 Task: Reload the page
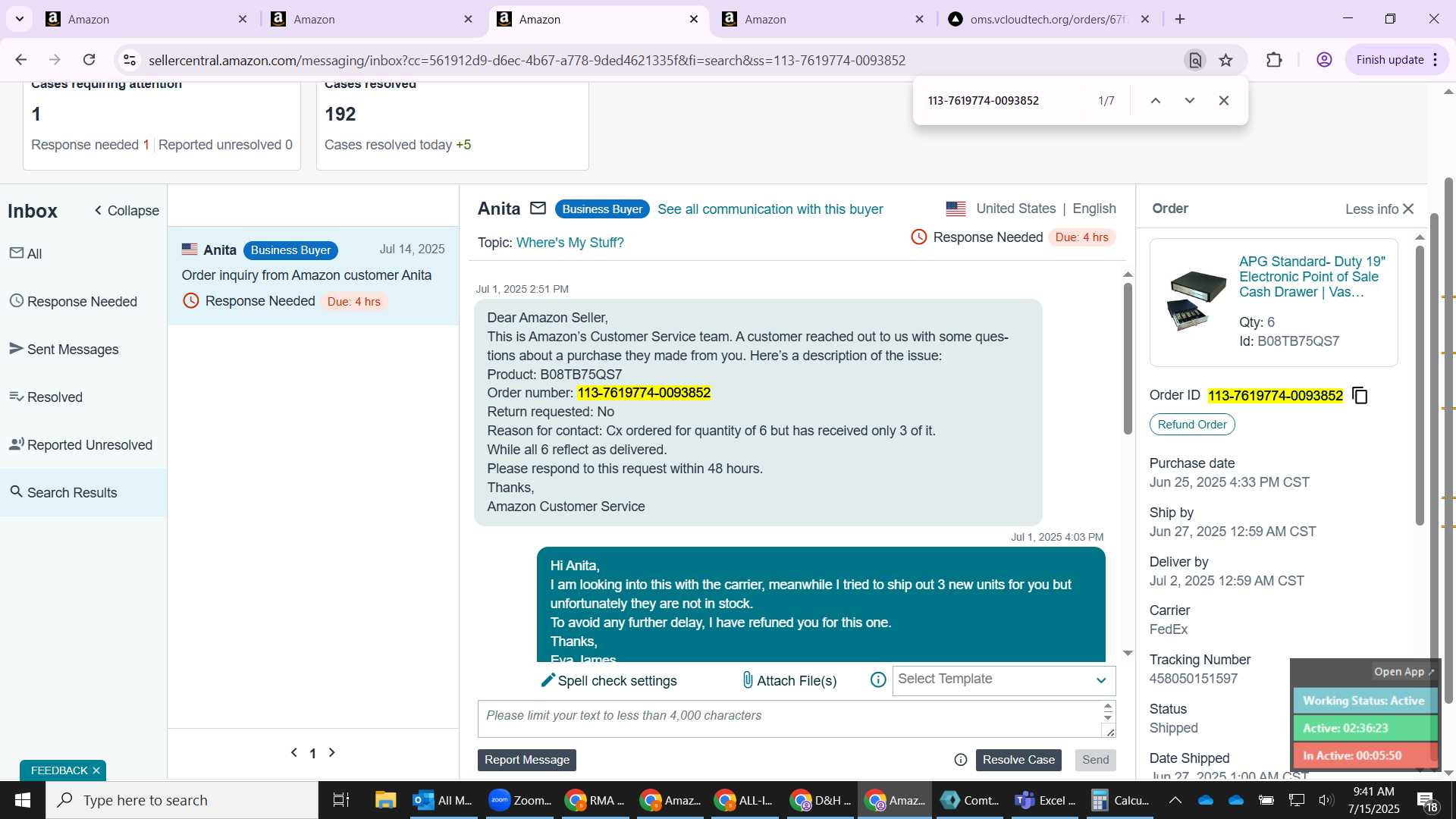[x=89, y=60]
